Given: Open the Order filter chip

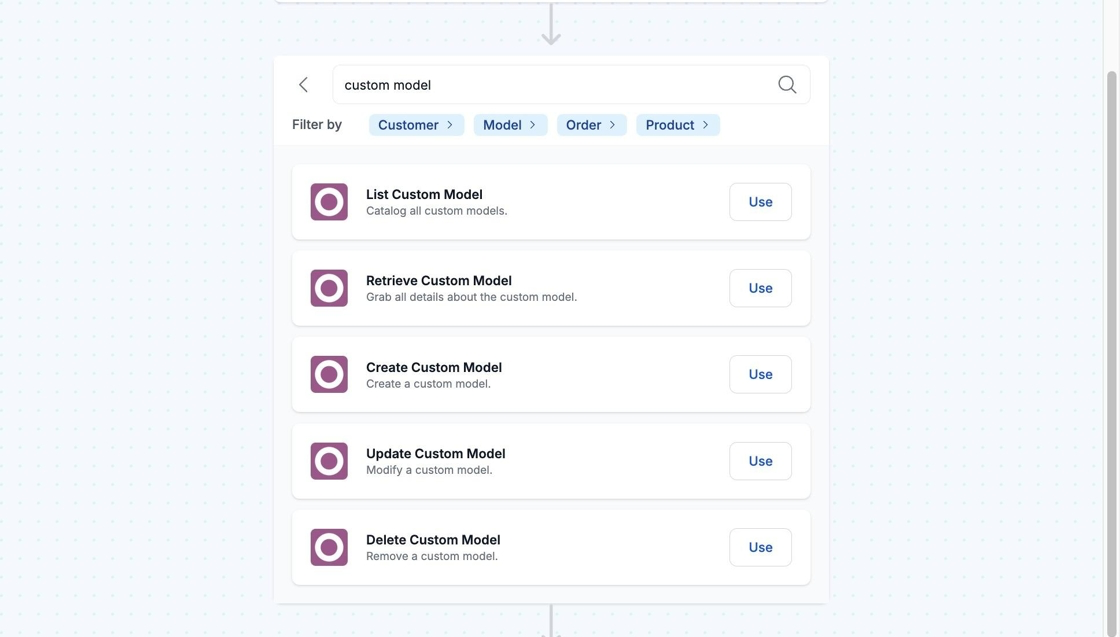Looking at the screenshot, I should coord(591,125).
